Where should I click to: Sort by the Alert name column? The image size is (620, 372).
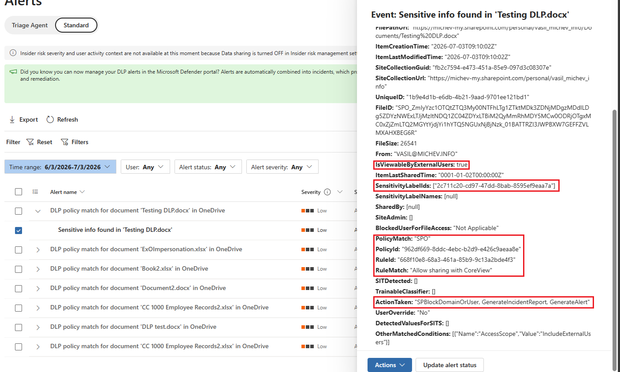[x=67, y=192]
